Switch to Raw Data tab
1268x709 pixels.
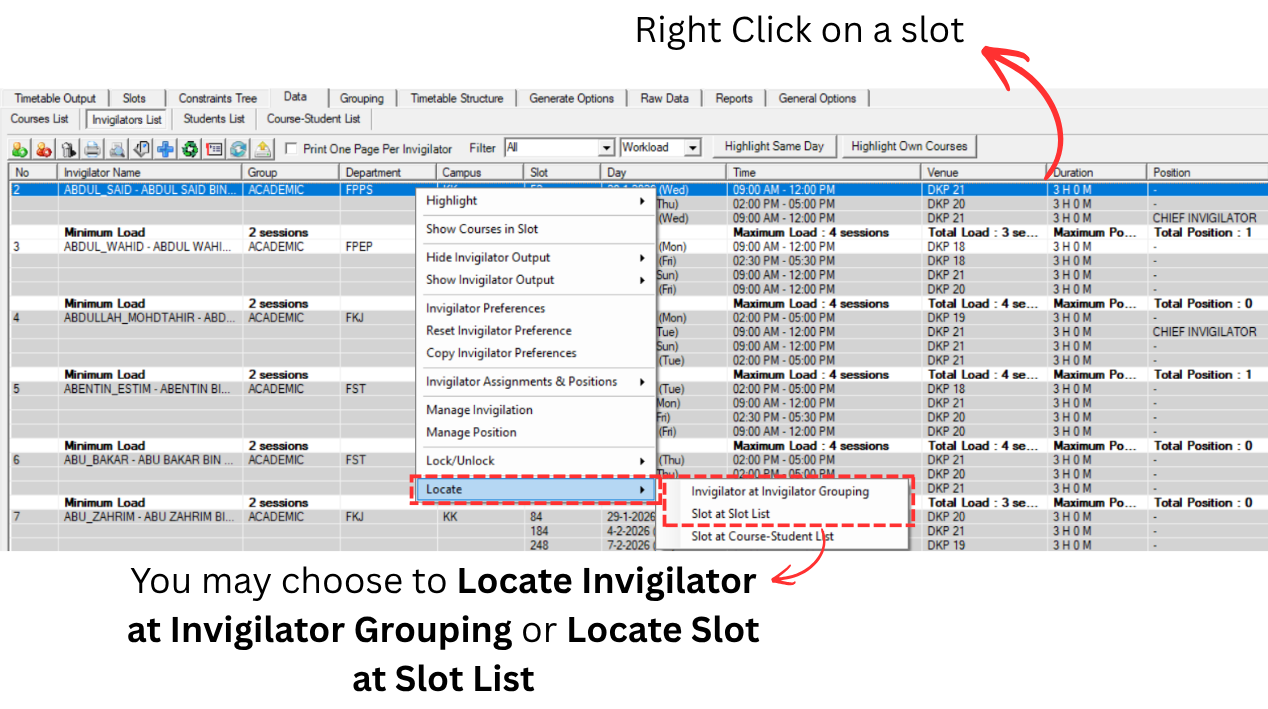pyautogui.click(x=665, y=98)
